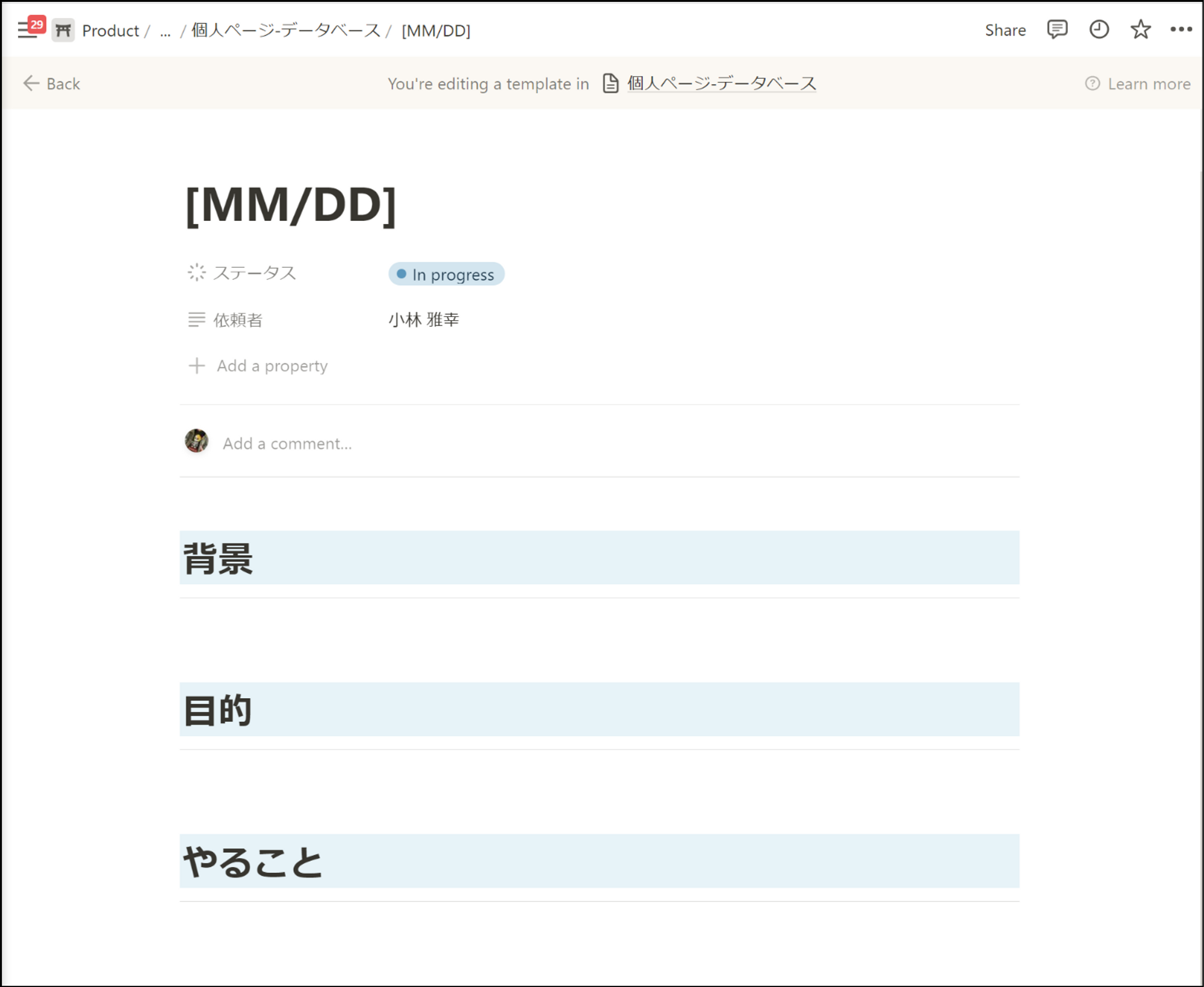Click the user avatar beside comment box
The height and width of the screenshot is (987, 1204).
[196, 441]
